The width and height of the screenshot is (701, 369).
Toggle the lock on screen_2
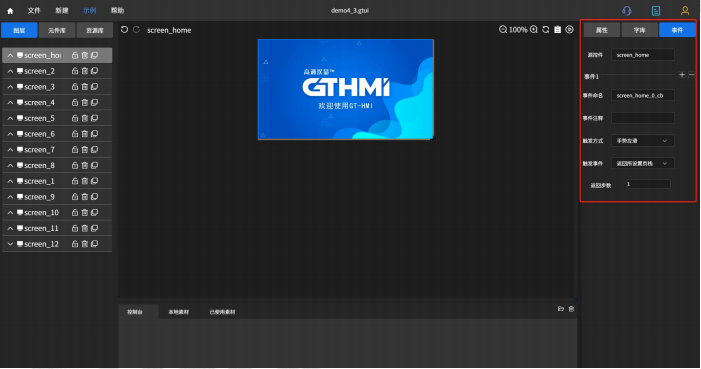coord(75,71)
